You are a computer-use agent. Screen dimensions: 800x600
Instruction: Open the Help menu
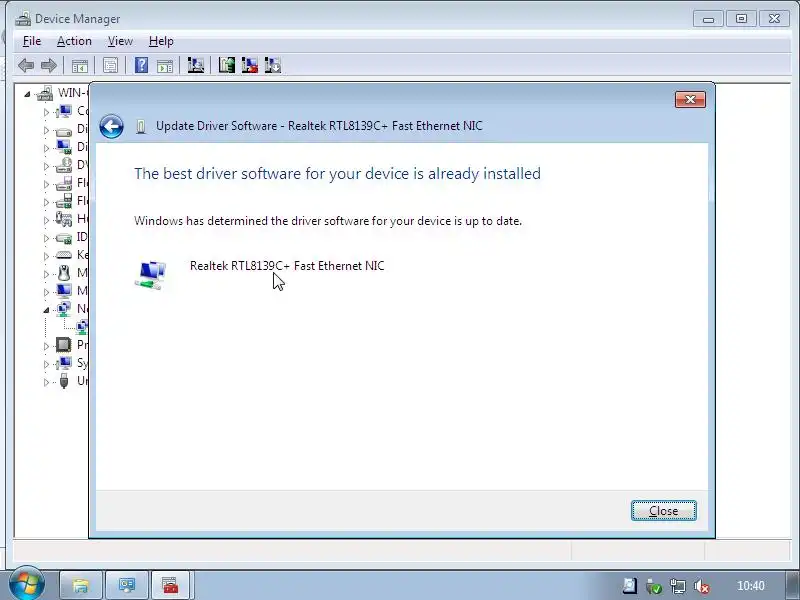[x=161, y=41]
